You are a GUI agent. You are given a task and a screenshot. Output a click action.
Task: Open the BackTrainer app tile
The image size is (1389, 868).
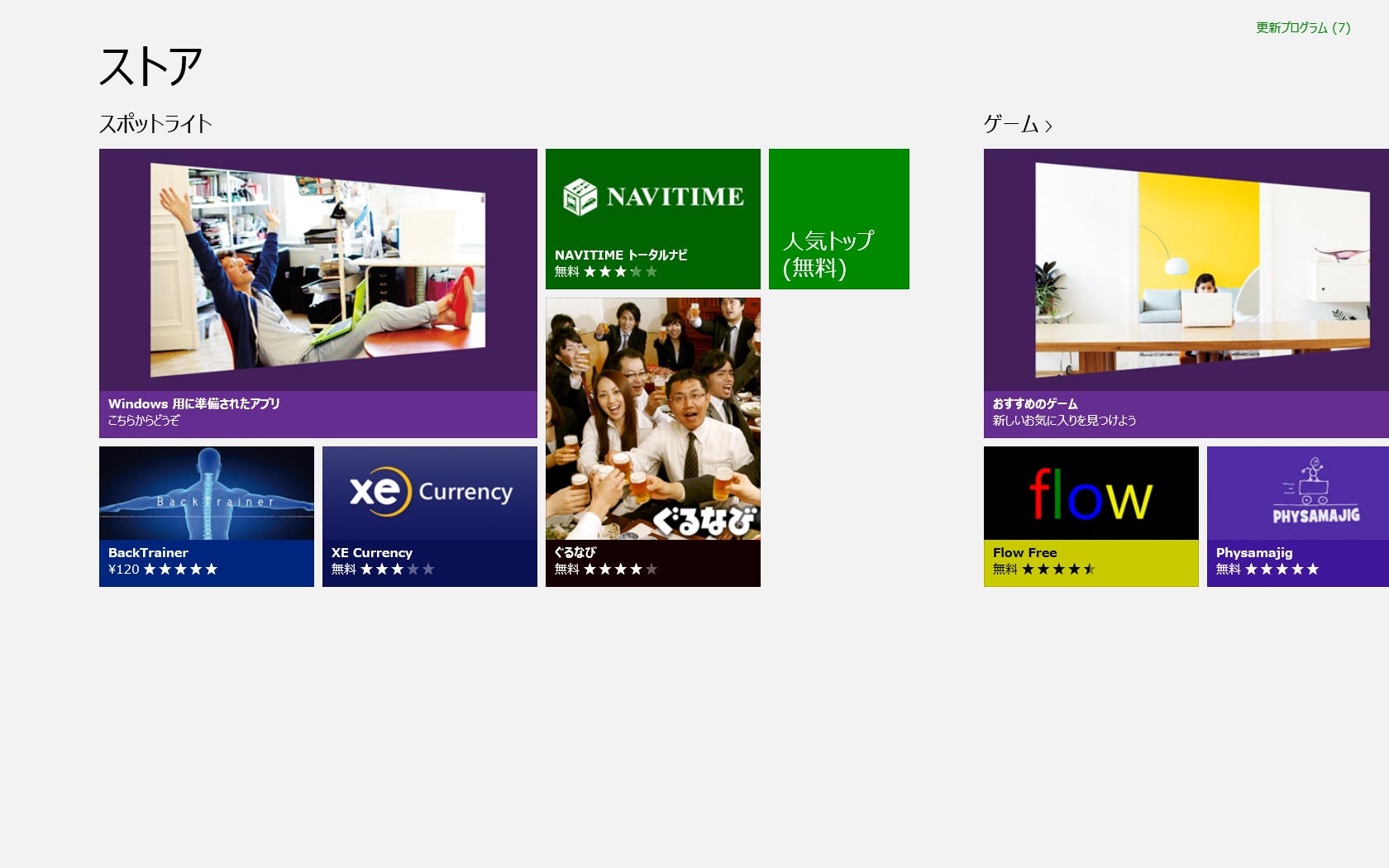pyautogui.click(x=207, y=517)
